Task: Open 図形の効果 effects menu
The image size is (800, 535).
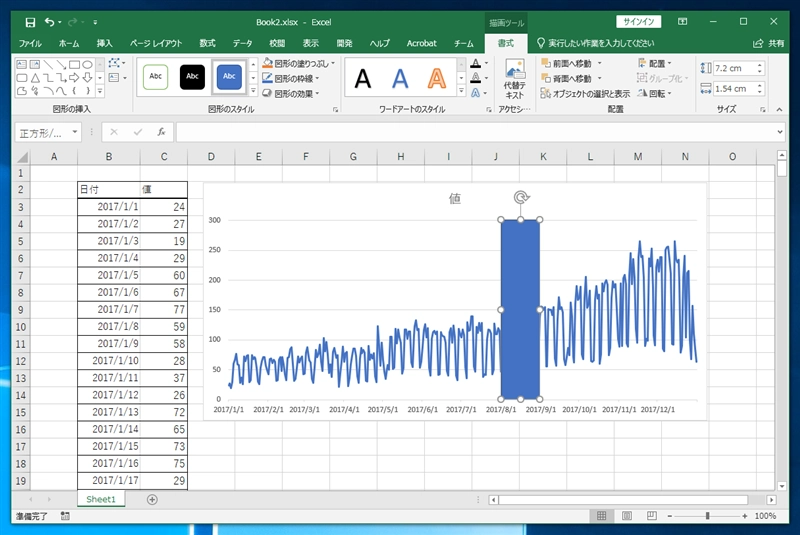Action: [291, 93]
